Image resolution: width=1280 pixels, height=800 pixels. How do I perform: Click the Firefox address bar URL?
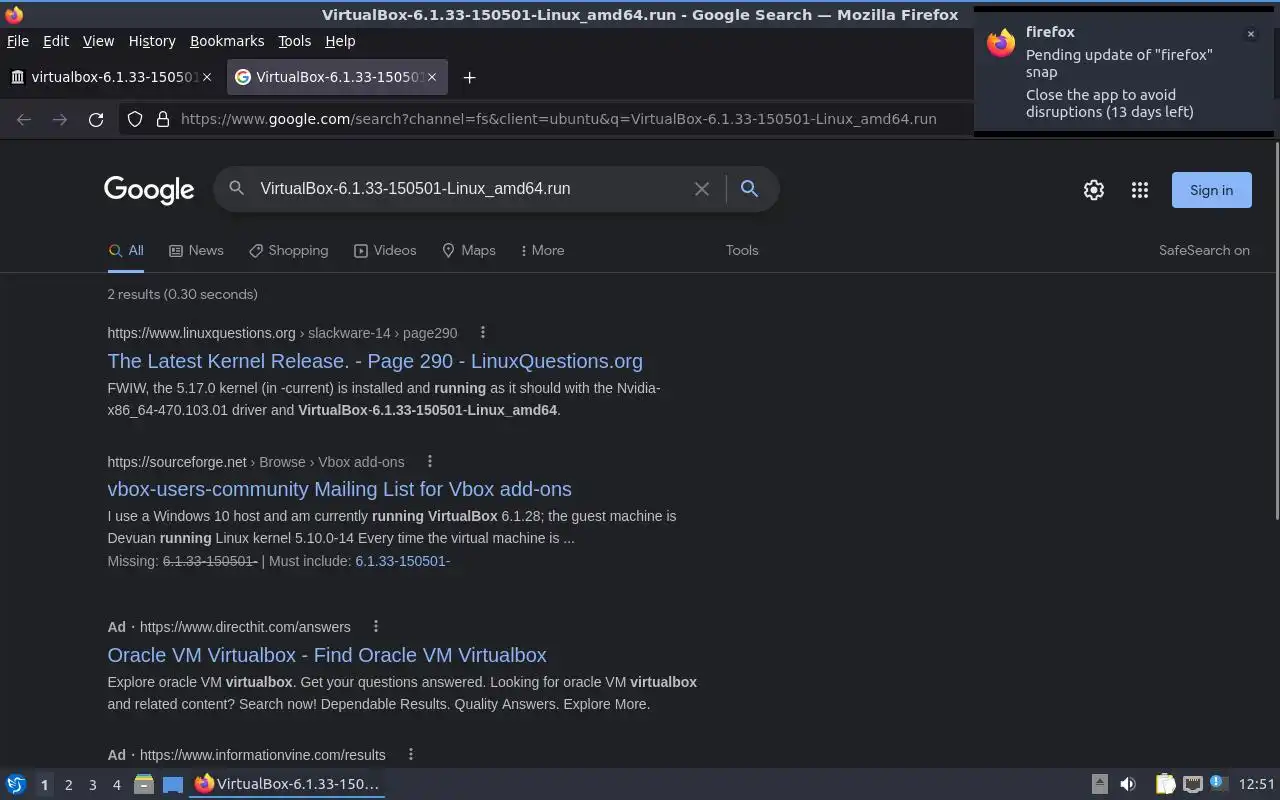558,119
